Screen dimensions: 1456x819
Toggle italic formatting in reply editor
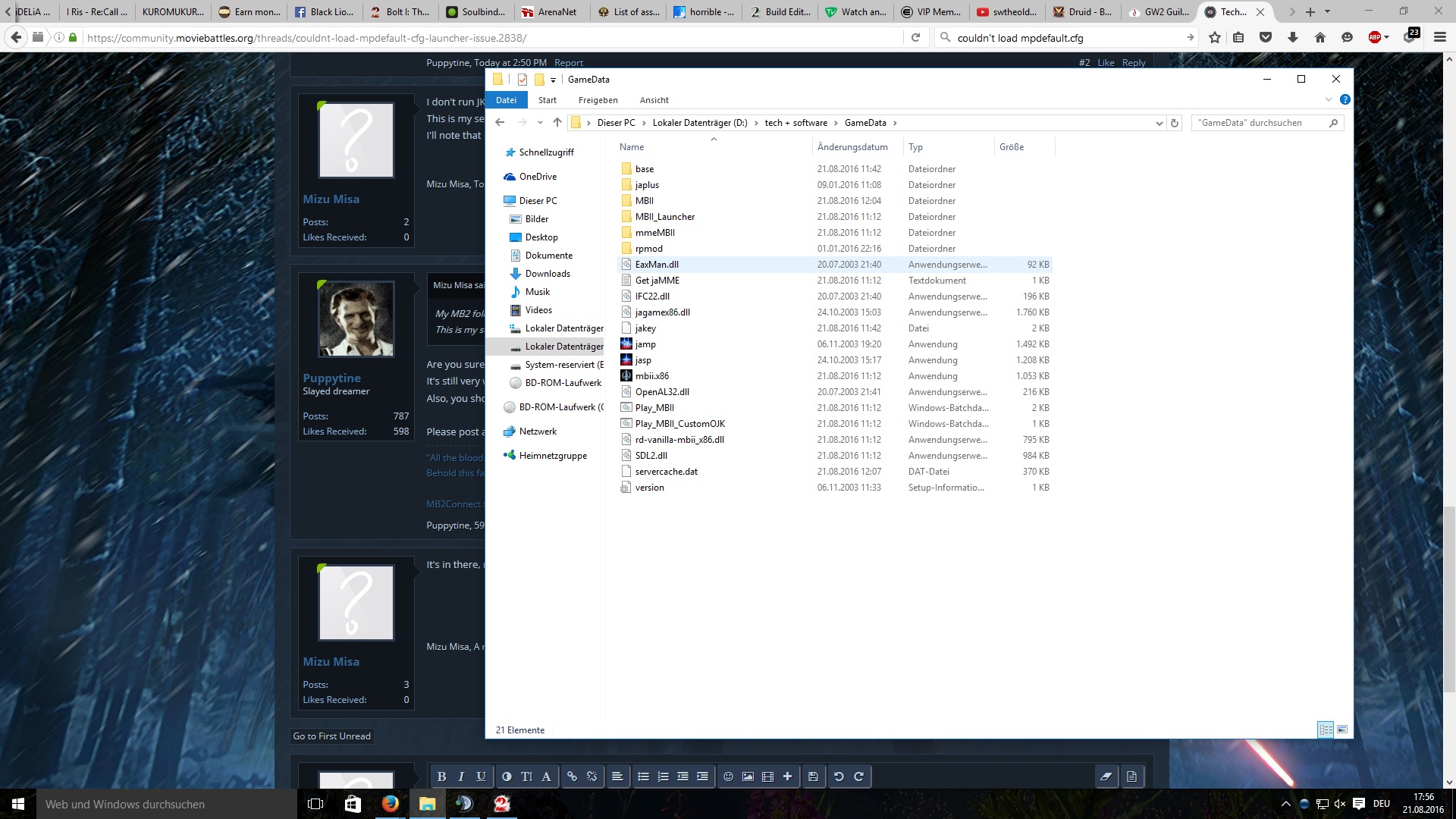(461, 777)
